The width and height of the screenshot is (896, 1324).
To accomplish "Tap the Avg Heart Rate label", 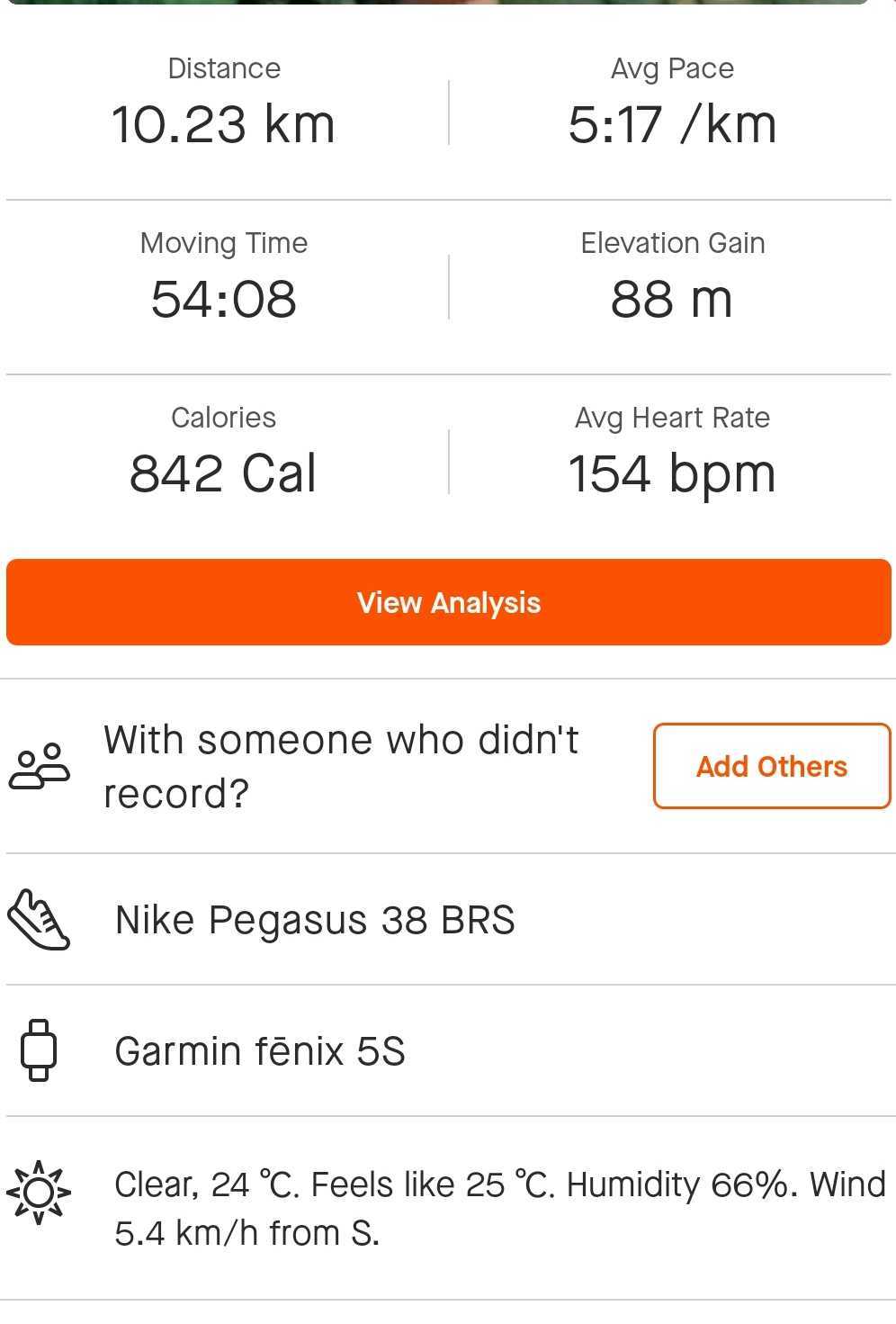I will [x=672, y=418].
